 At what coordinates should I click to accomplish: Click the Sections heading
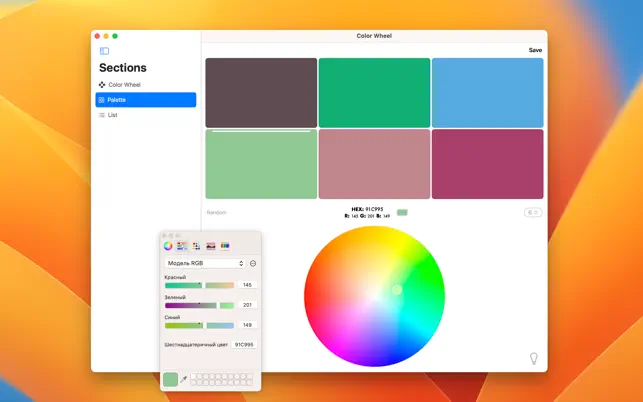click(x=123, y=68)
